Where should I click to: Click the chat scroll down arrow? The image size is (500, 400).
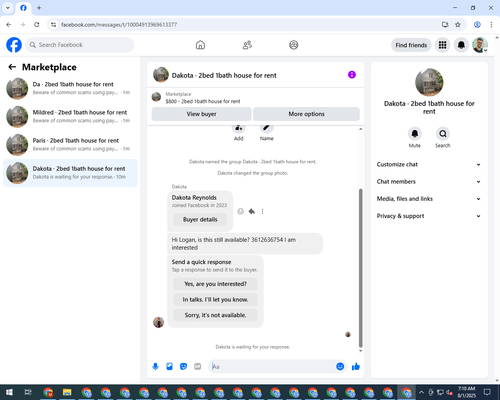pyautogui.click(x=360, y=351)
